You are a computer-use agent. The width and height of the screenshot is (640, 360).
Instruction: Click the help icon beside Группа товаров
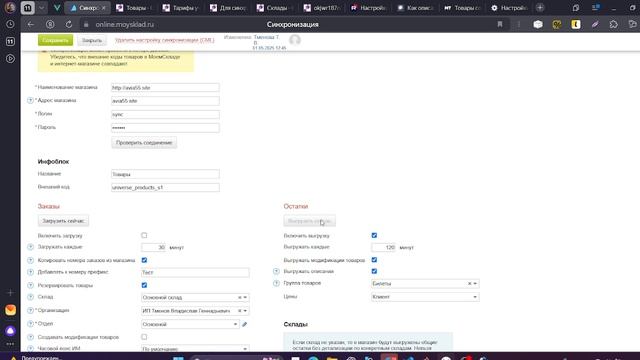click(x=276, y=283)
